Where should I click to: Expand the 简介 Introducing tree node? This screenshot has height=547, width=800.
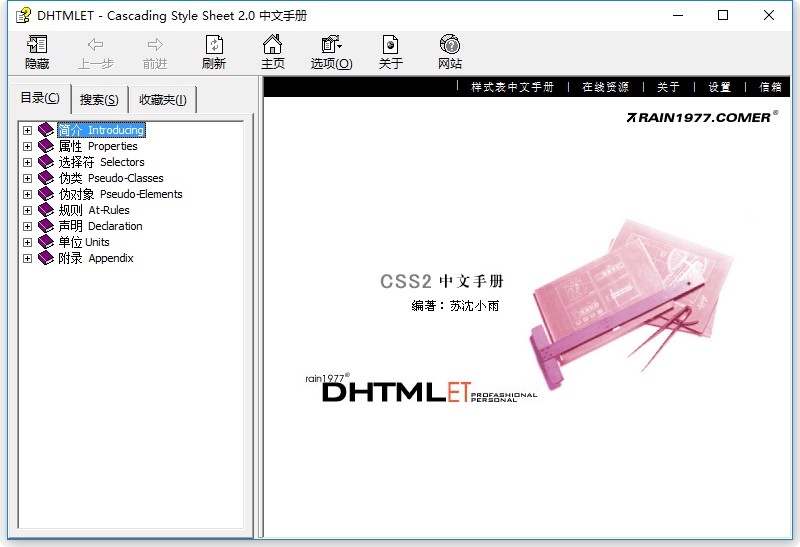click(x=27, y=130)
